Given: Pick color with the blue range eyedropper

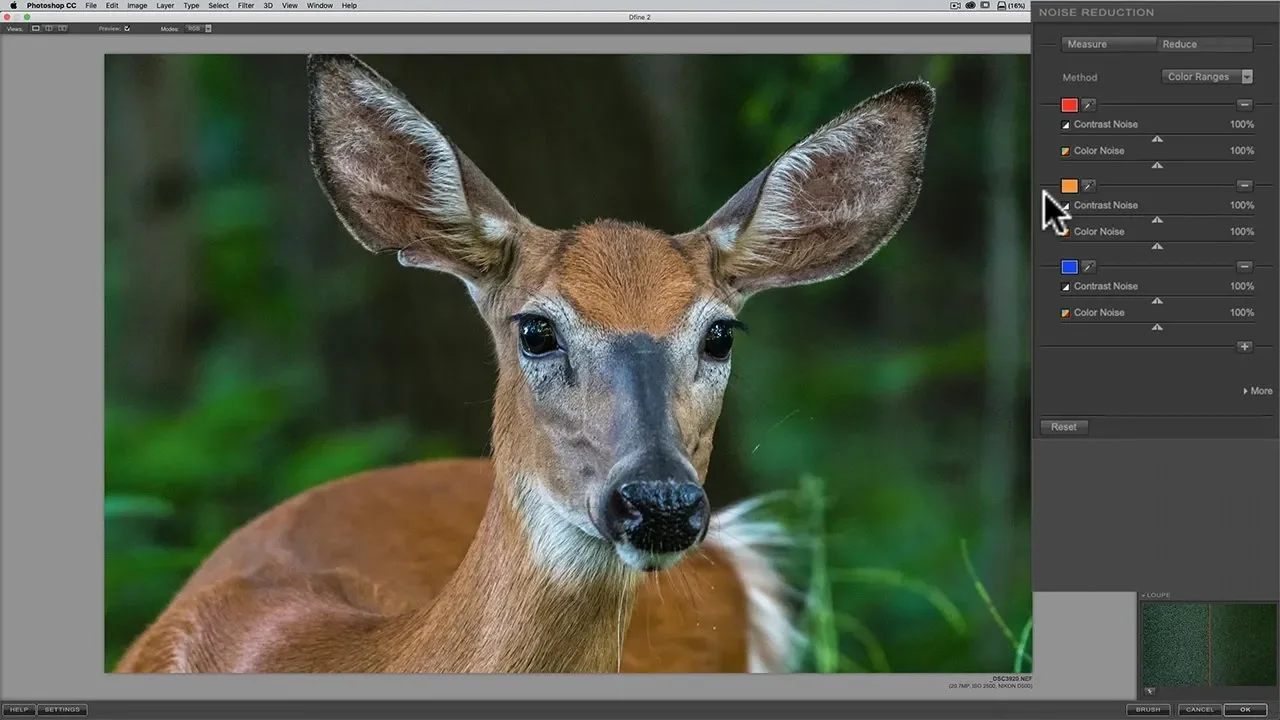Looking at the screenshot, I should point(1089,267).
